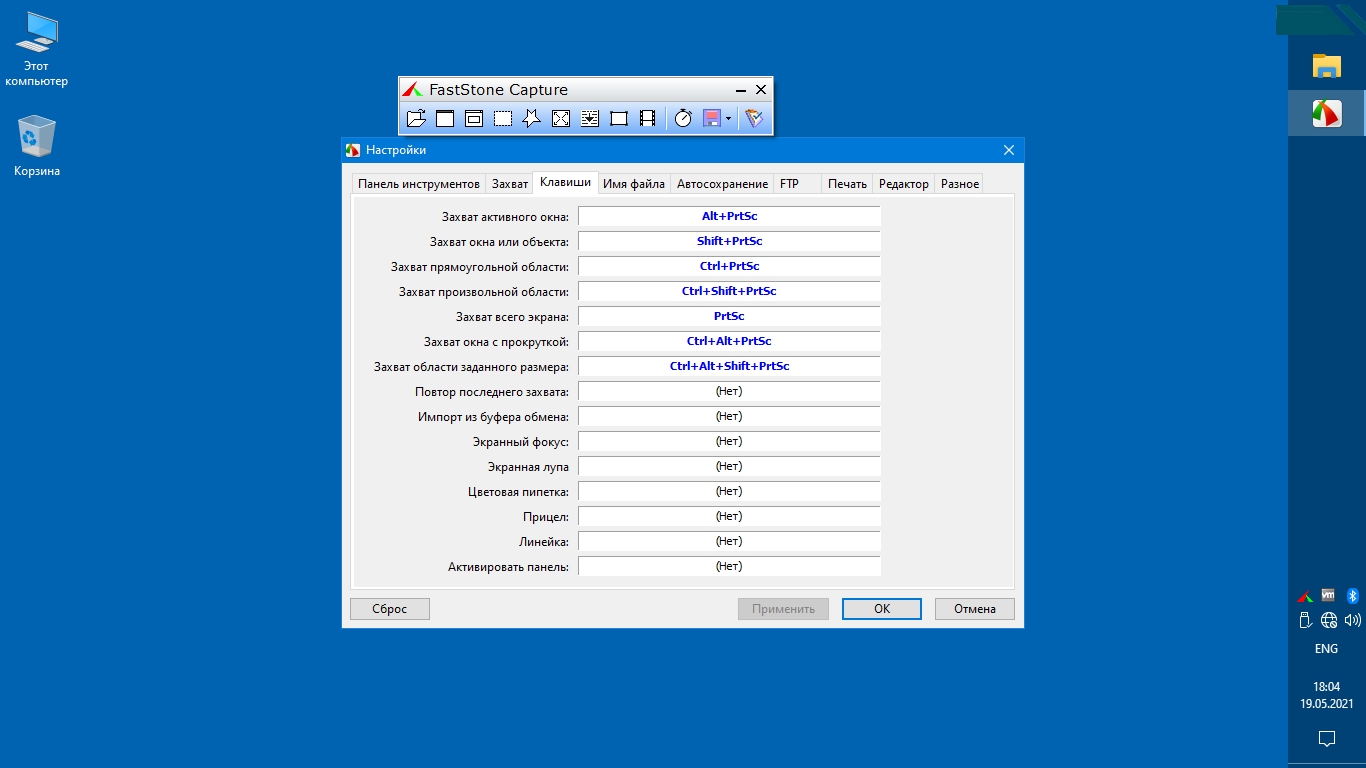1366x768 pixels.
Task: Switch to the Редактор tab
Action: pos(903,184)
